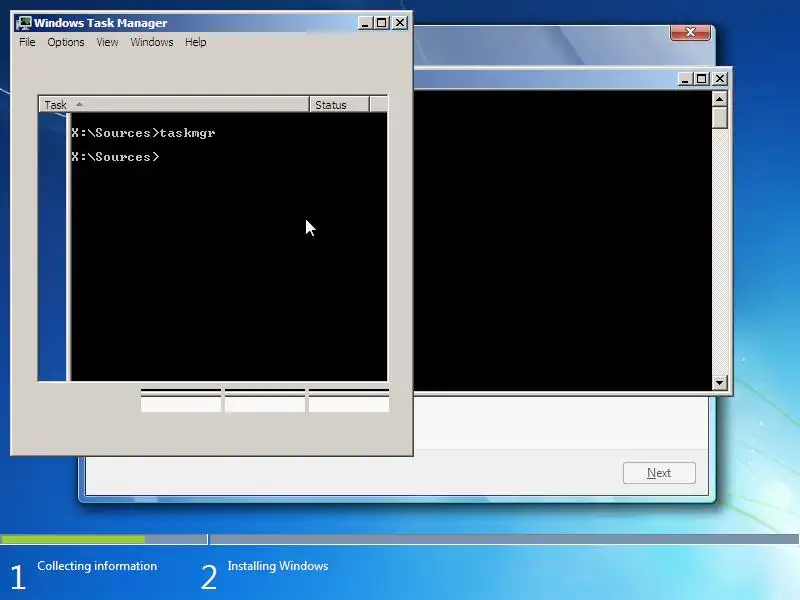
Task: Minimize the command prompt window
Action: point(685,79)
